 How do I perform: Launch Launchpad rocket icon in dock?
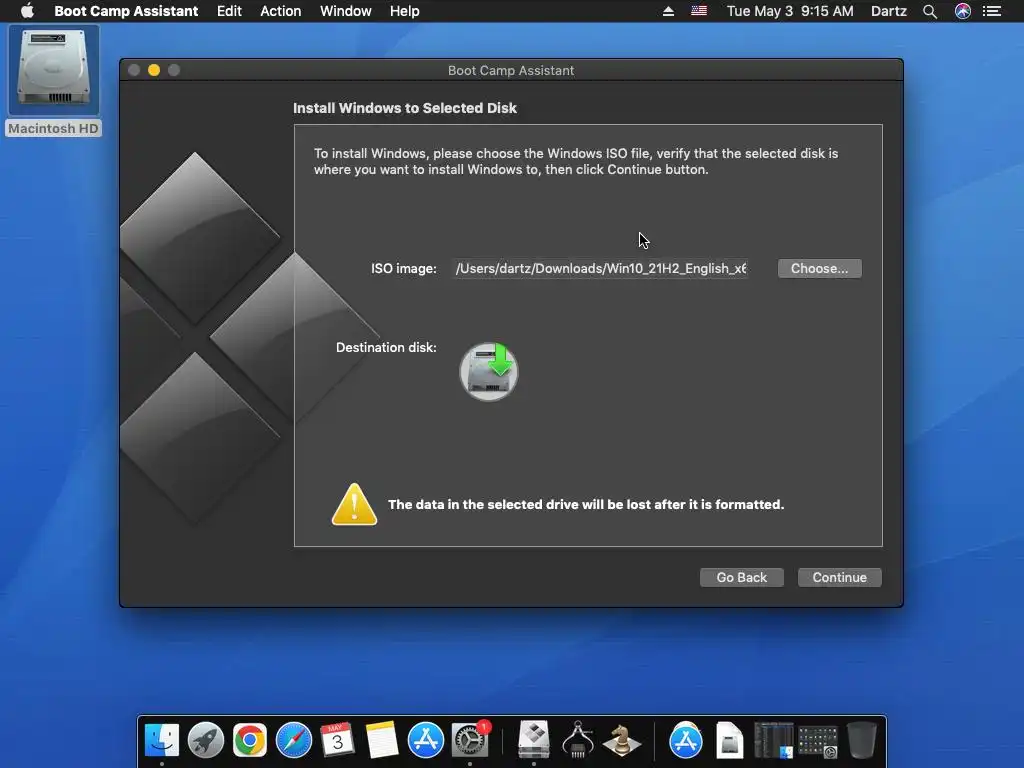206,741
